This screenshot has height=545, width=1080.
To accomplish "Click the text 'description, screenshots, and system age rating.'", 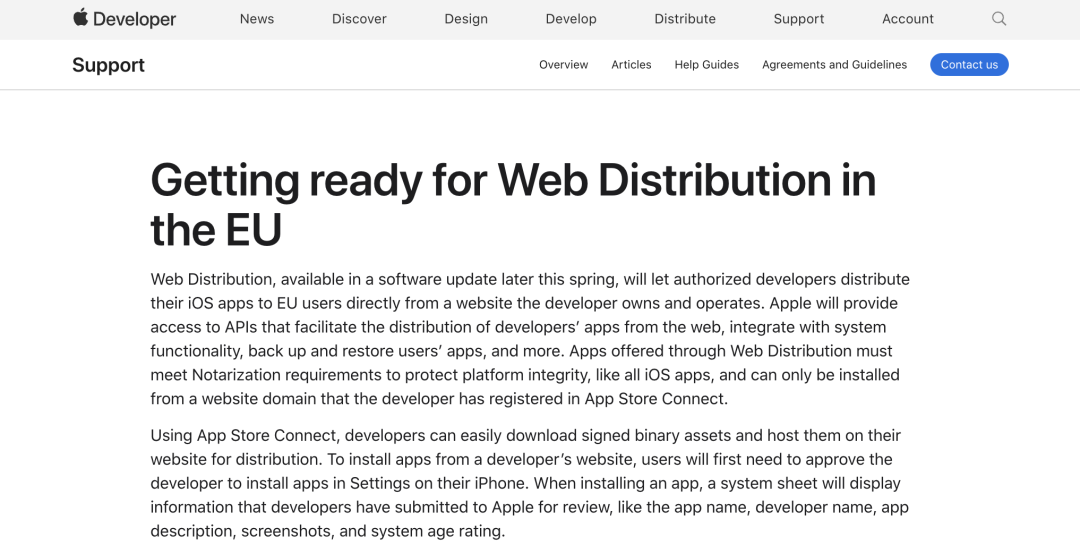I will coord(328,531).
